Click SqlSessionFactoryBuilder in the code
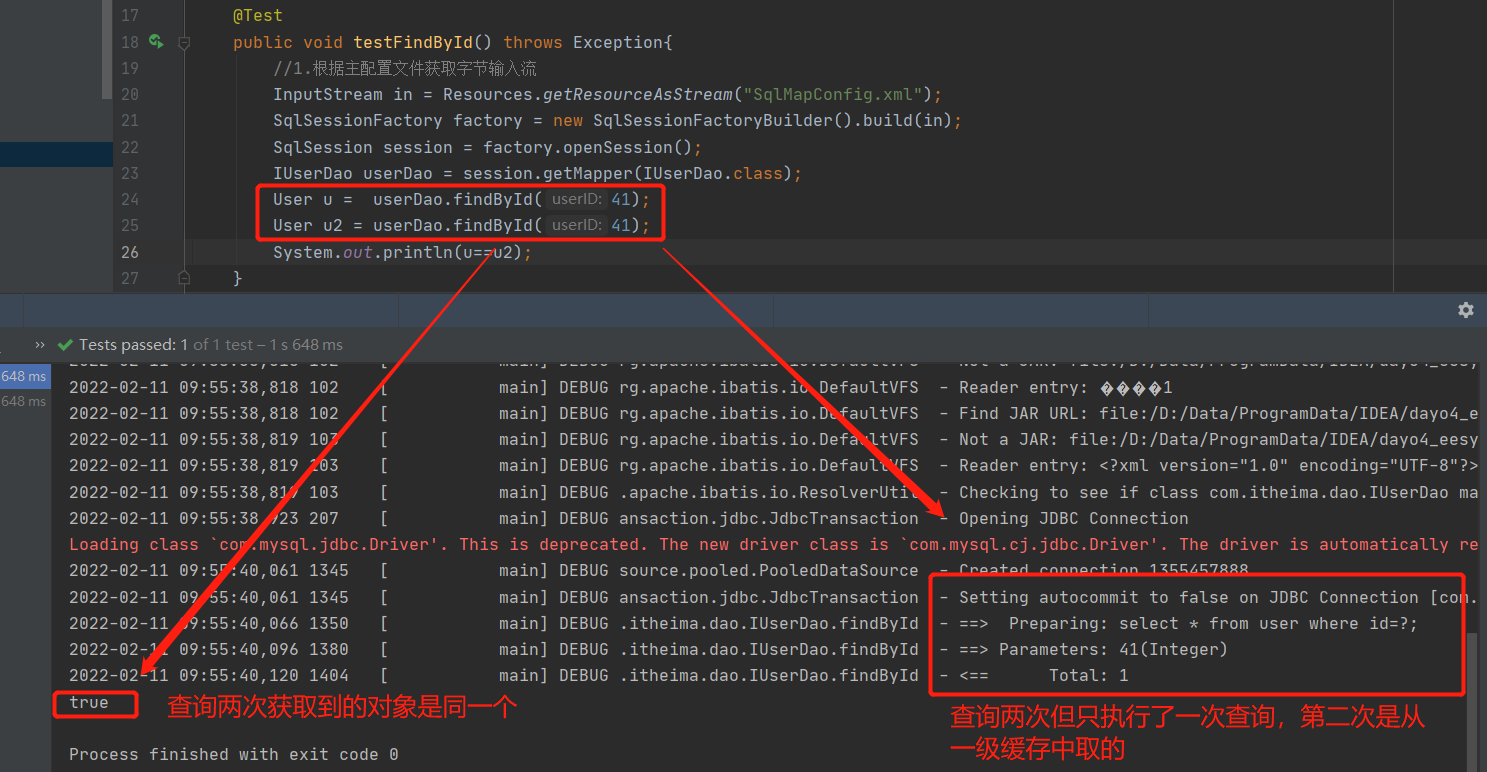The image size is (1487, 772). point(714,120)
